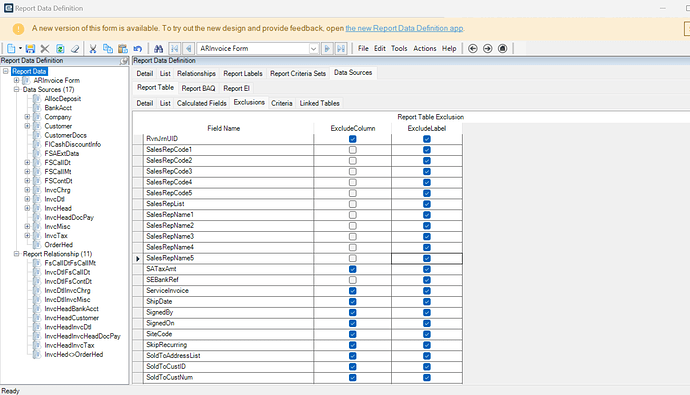Select the BankAcct data source node
This screenshot has height=395, width=690.
pos(58,108)
